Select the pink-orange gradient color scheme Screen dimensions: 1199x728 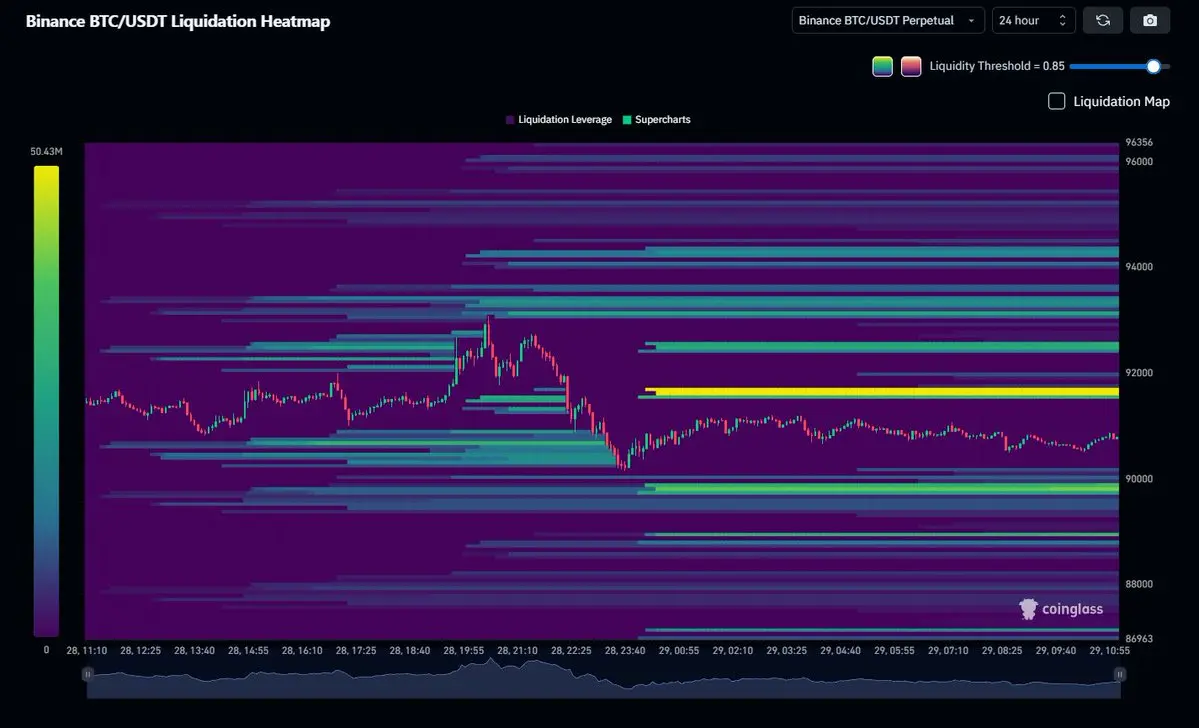[x=911, y=67]
